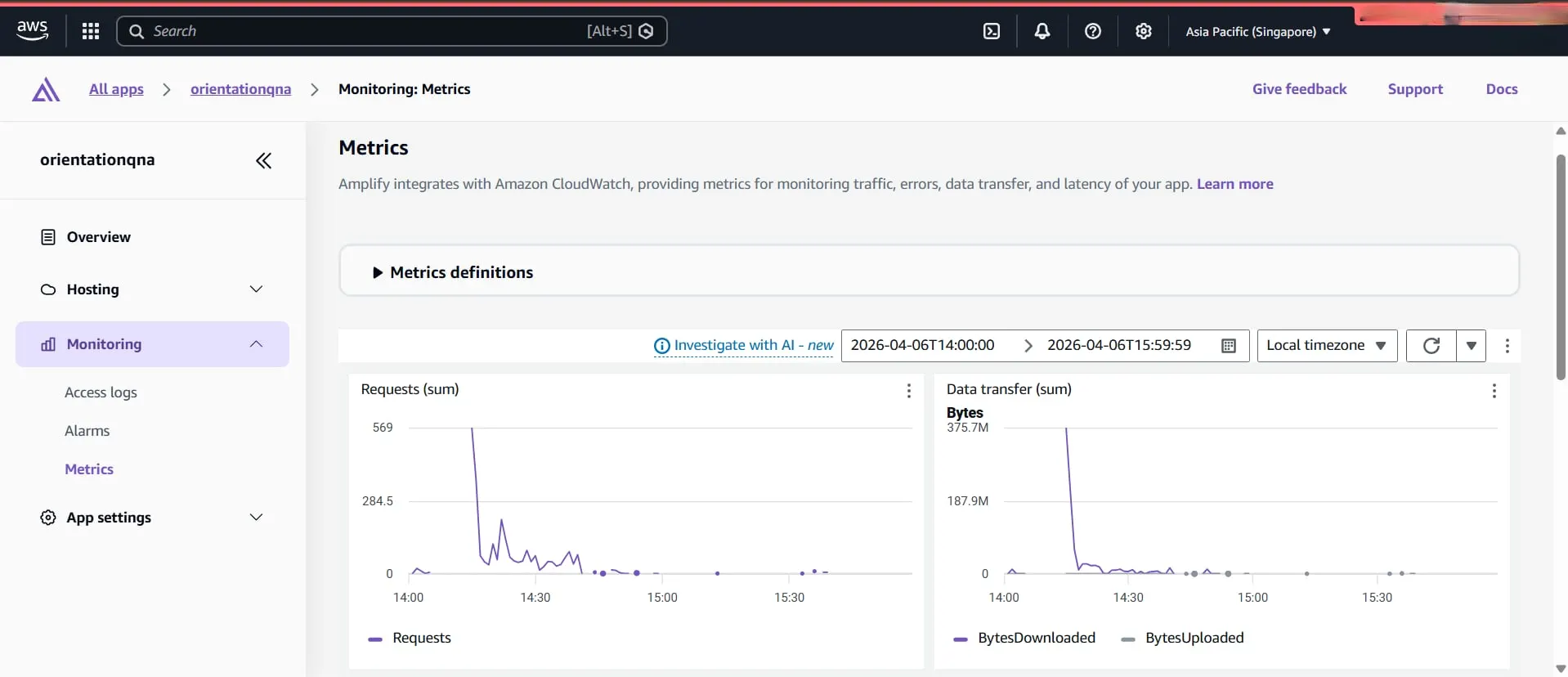Open the App settings sidebar section
Image resolution: width=1568 pixels, height=677 pixels.
[x=109, y=518]
